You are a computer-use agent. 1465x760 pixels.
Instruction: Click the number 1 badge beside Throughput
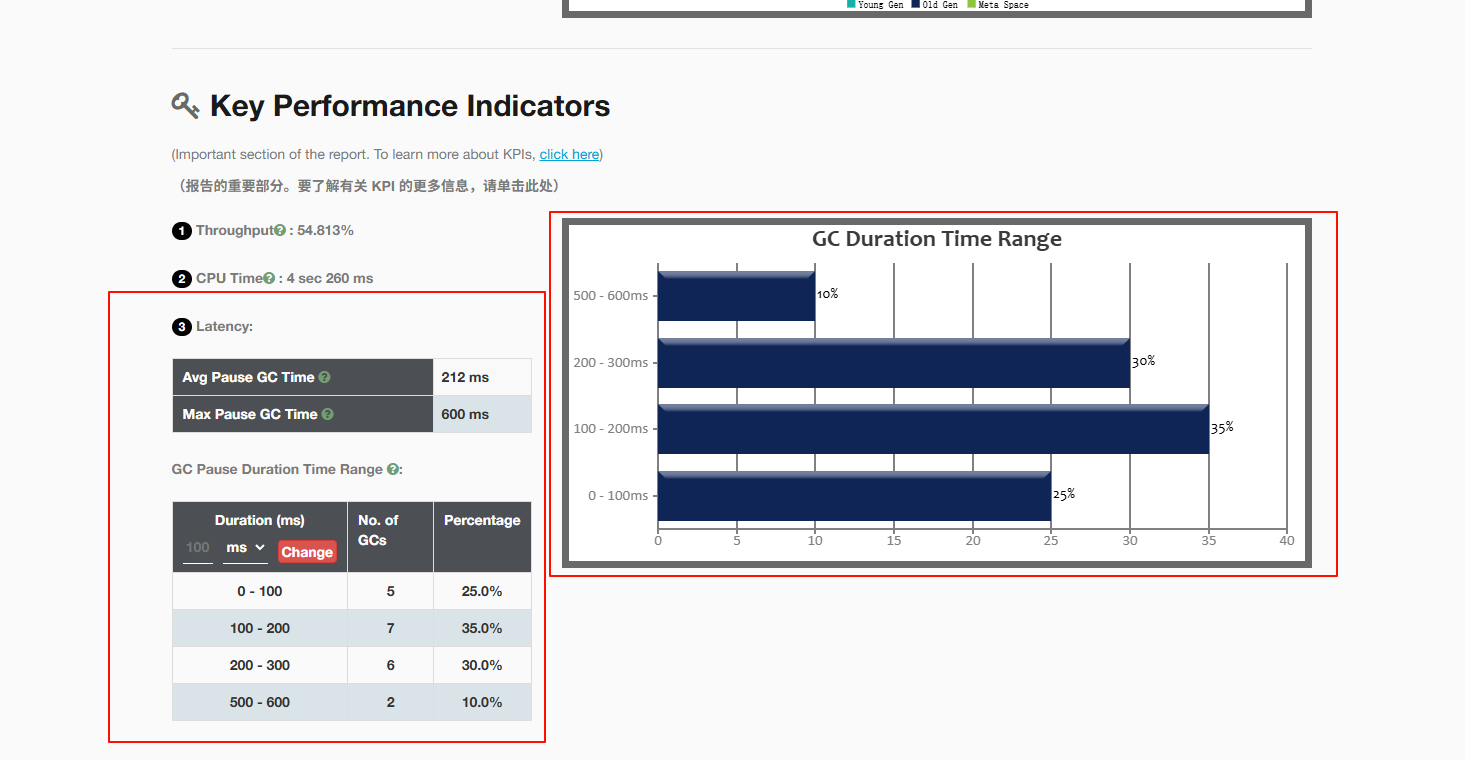[x=181, y=231]
